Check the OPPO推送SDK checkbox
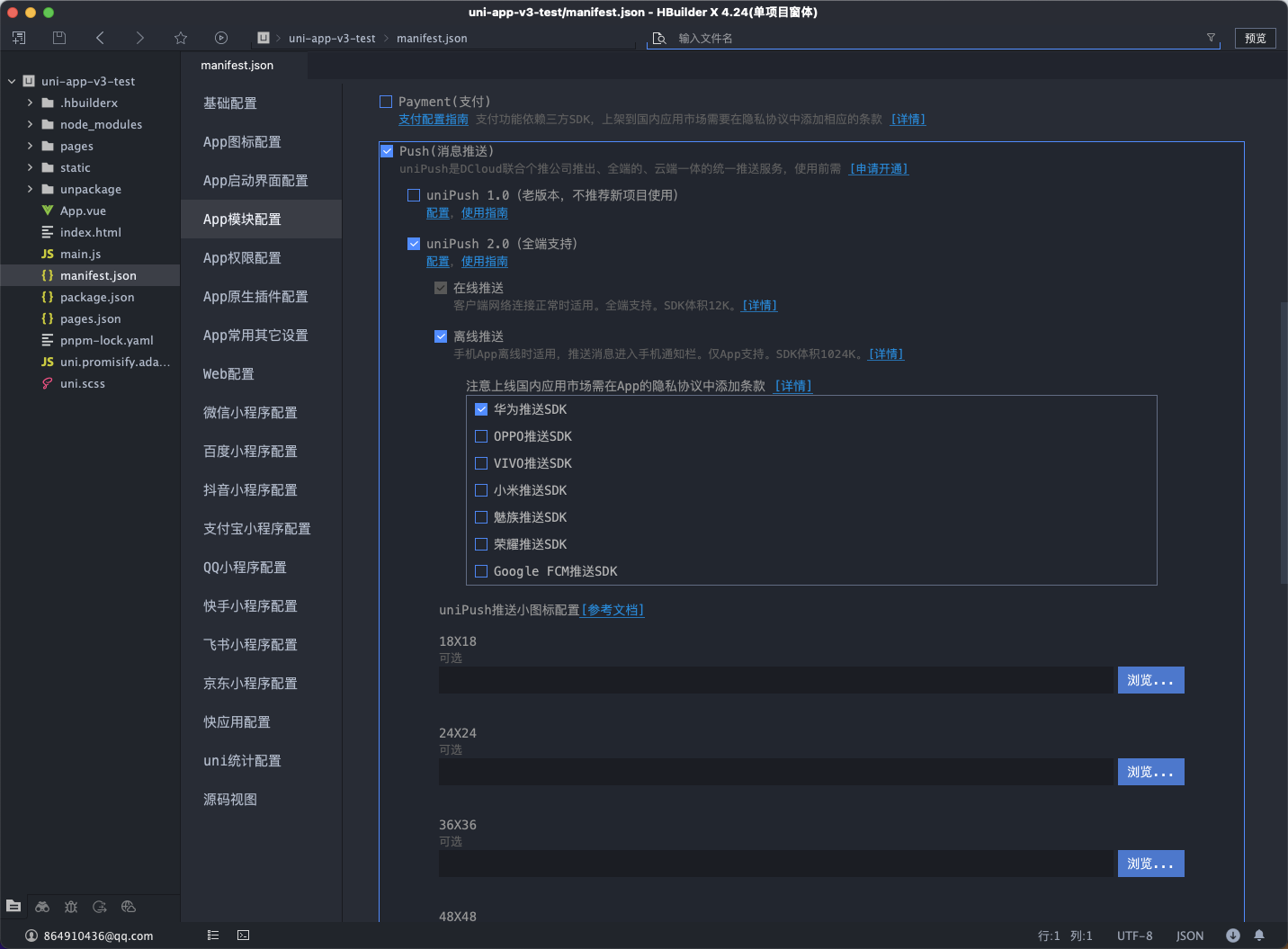 tap(481, 436)
